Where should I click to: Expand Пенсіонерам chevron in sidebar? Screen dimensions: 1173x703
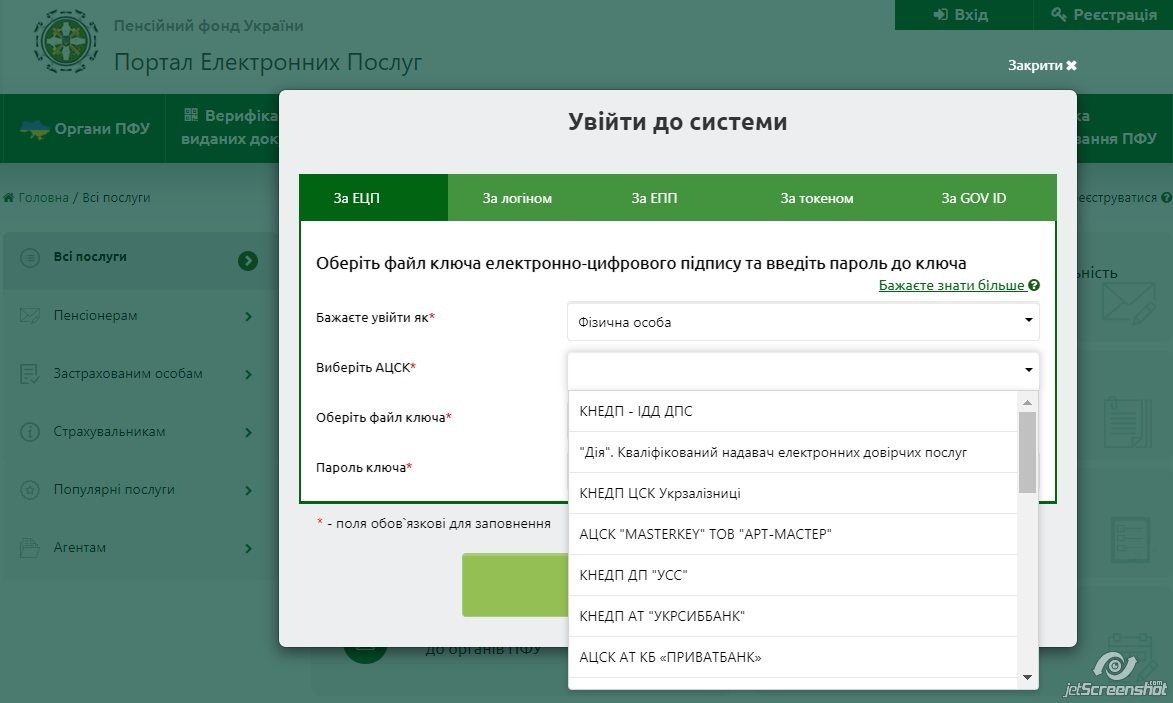248,316
